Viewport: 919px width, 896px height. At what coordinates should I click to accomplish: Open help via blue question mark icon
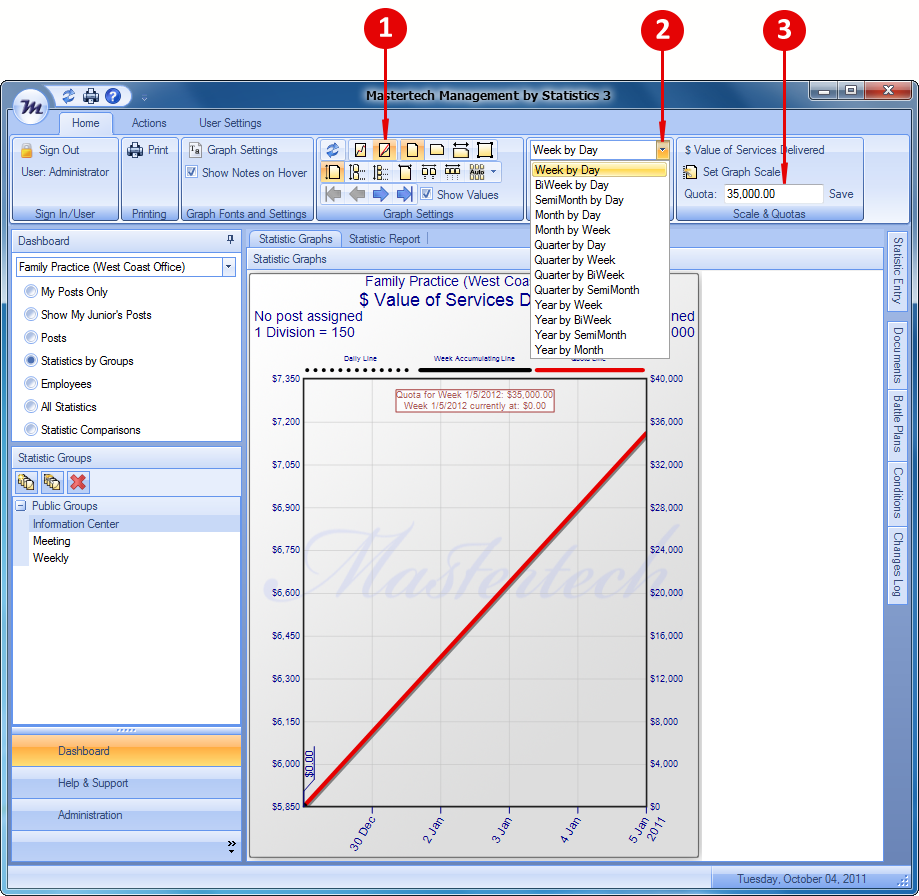(x=113, y=96)
